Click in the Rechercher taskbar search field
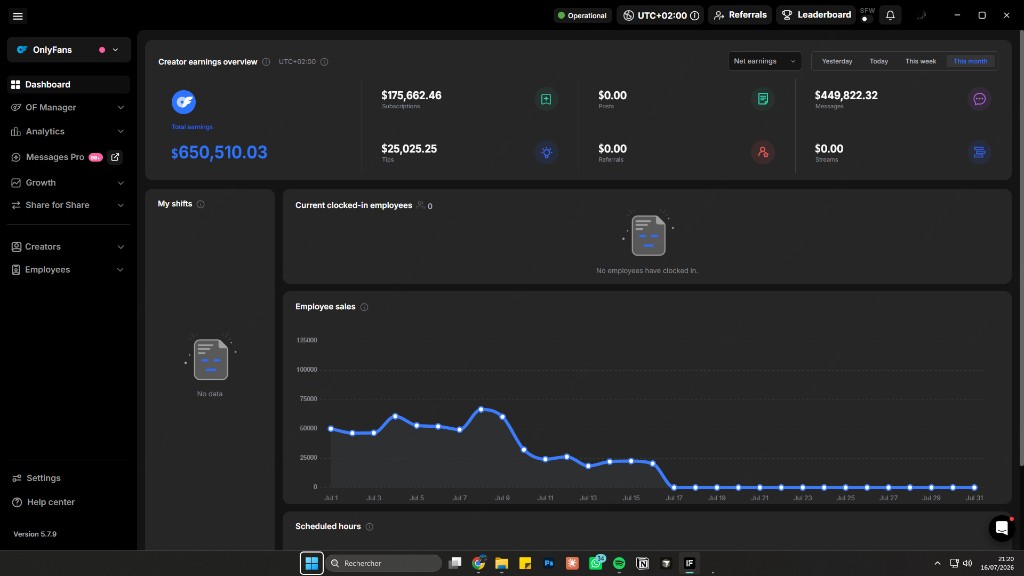 (x=384, y=563)
